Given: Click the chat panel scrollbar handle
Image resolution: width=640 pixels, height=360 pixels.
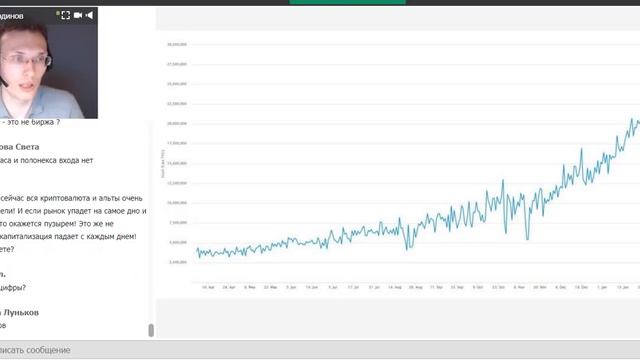Looking at the screenshot, I should [151, 330].
